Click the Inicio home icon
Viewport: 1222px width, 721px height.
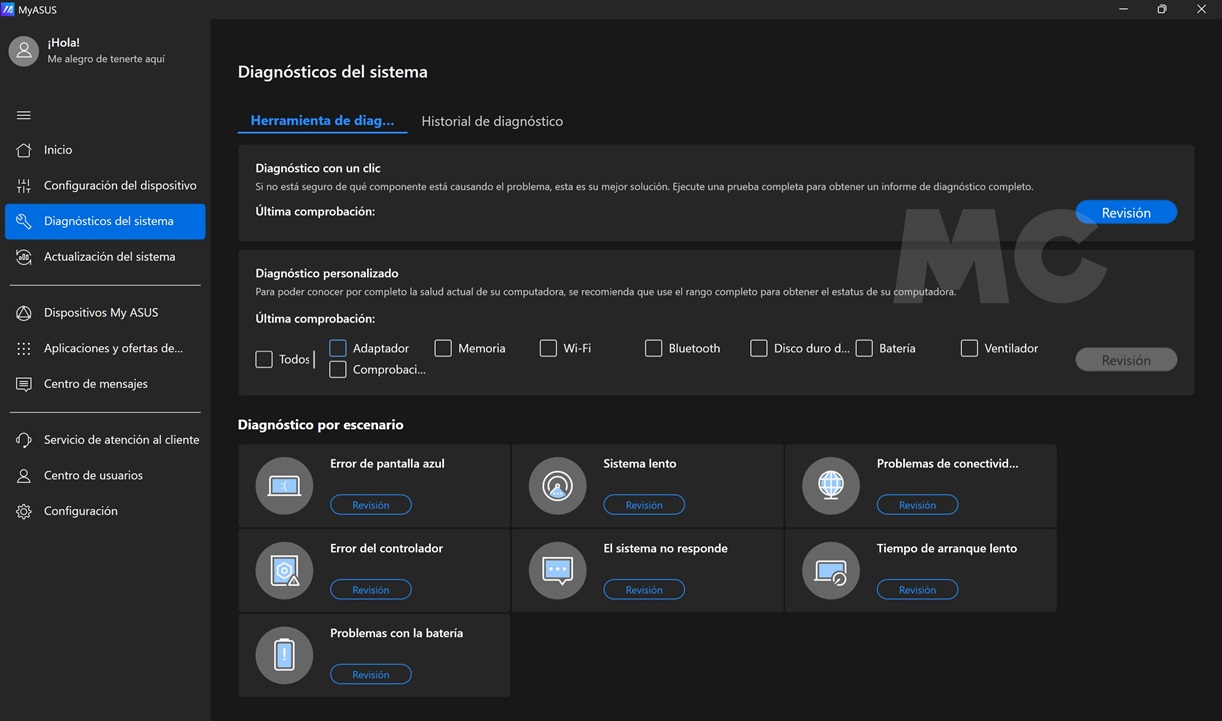(x=24, y=150)
